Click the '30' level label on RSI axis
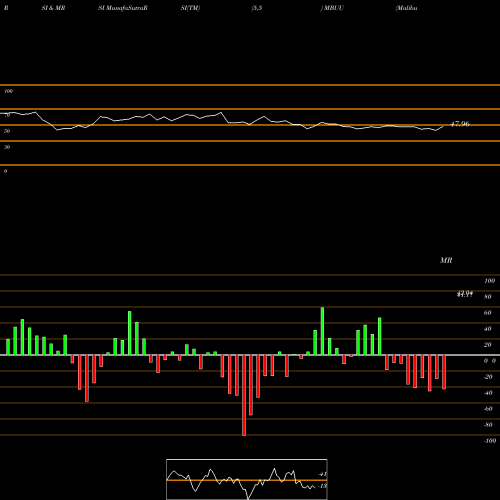500x500 pixels. click(7, 147)
